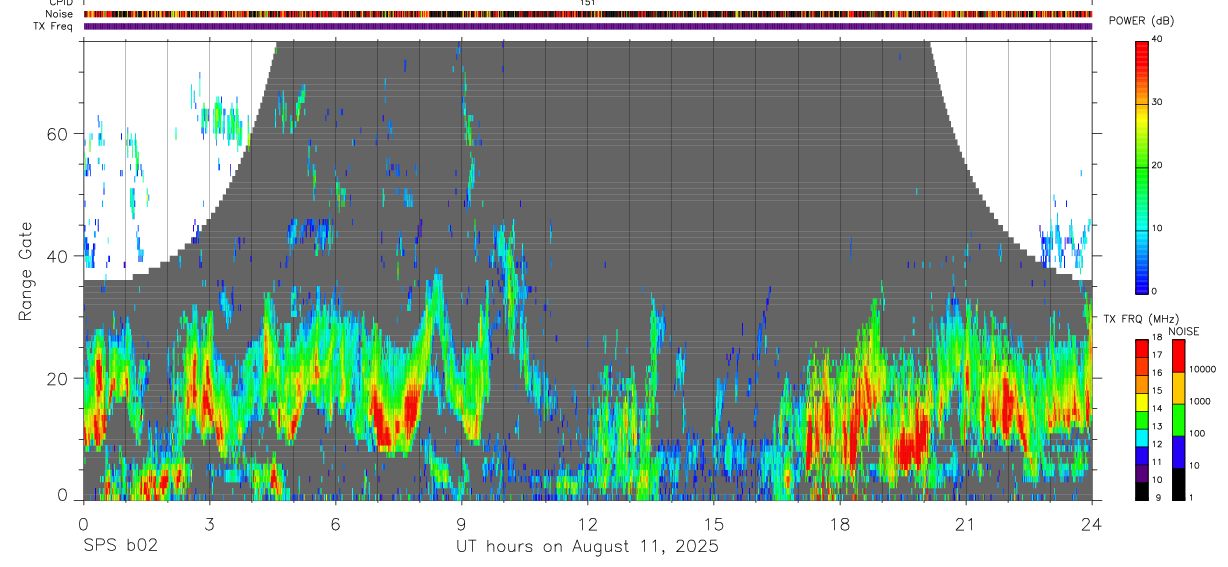
Task: Click the '16' TX frequency legend label
Action: coord(1157,373)
